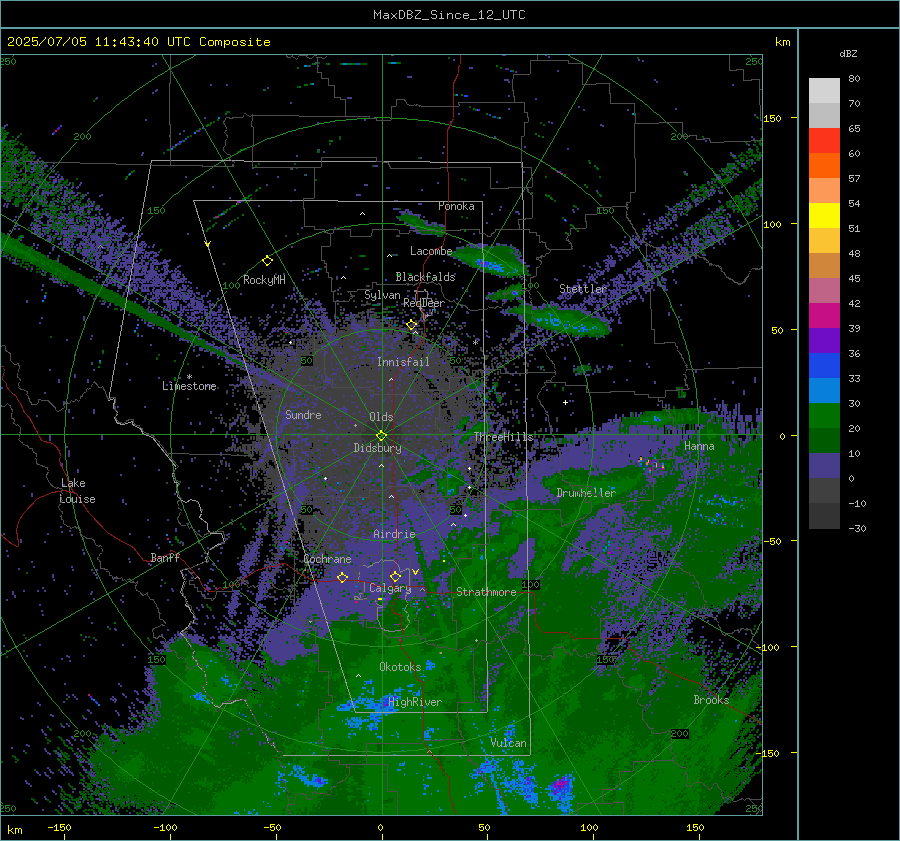Select the Cochrane label
The width and height of the screenshot is (900, 841).
[327, 559]
